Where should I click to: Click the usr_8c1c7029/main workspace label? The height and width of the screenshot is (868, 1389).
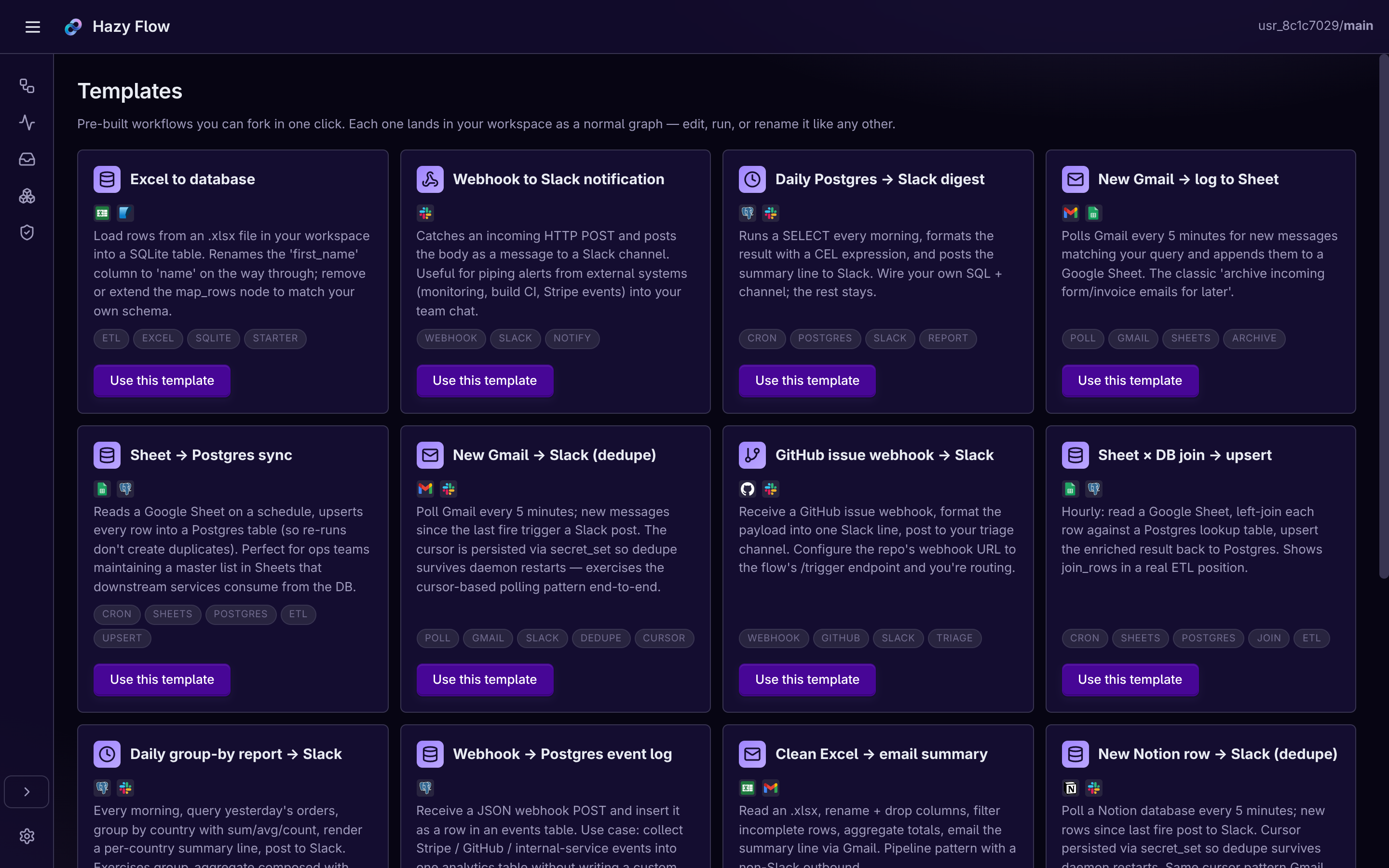1315,26
